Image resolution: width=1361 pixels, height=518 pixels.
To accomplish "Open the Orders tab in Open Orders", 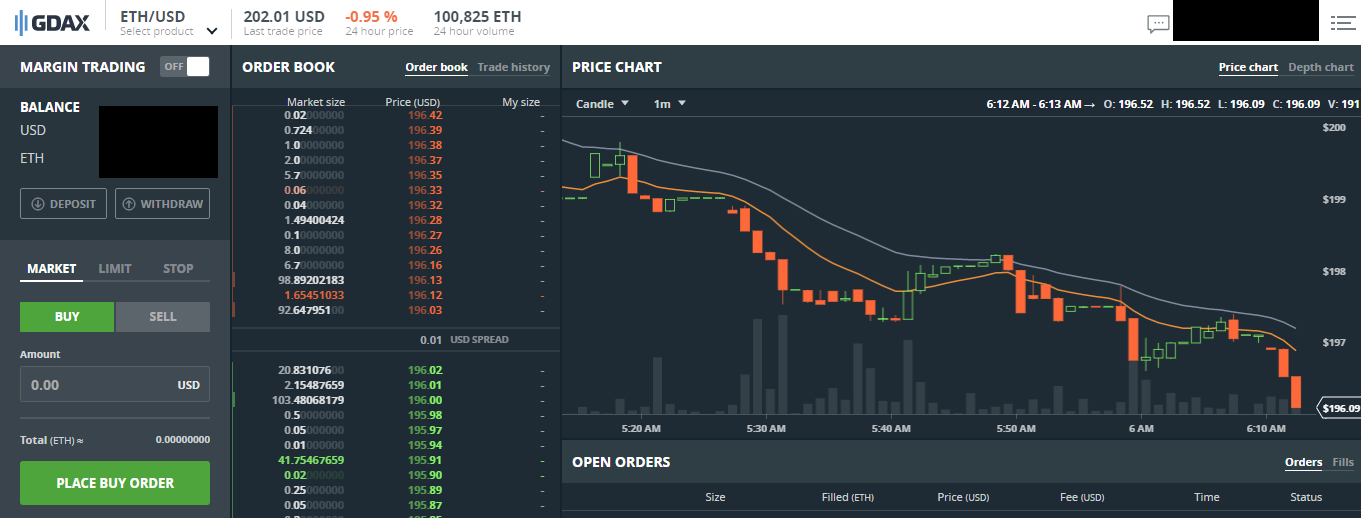I will 1303,462.
